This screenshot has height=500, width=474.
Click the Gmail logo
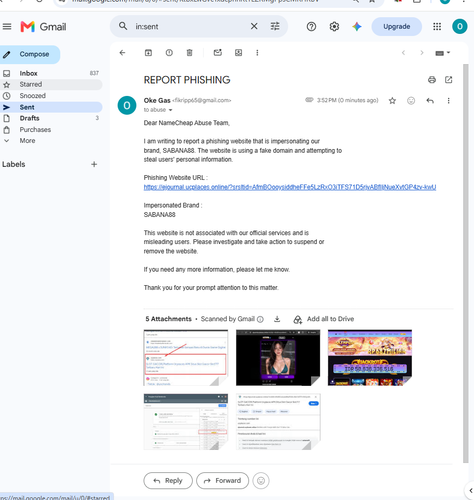click(x=43, y=27)
